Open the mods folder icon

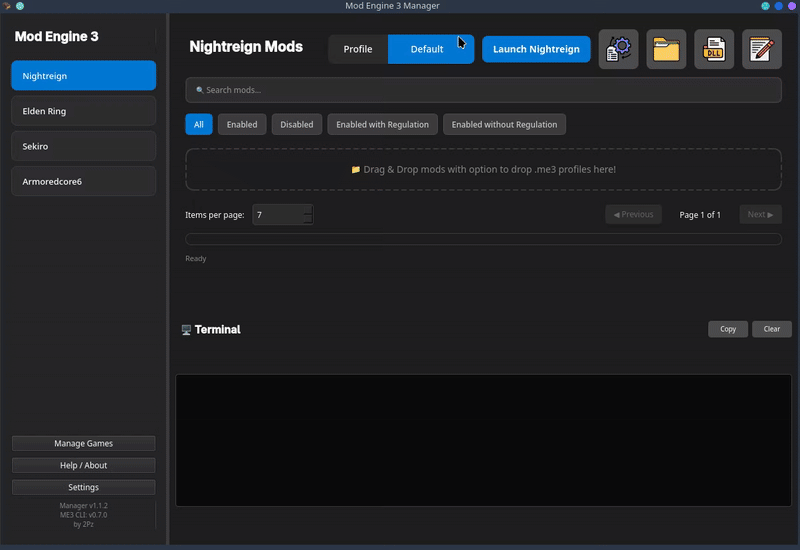point(666,49)
